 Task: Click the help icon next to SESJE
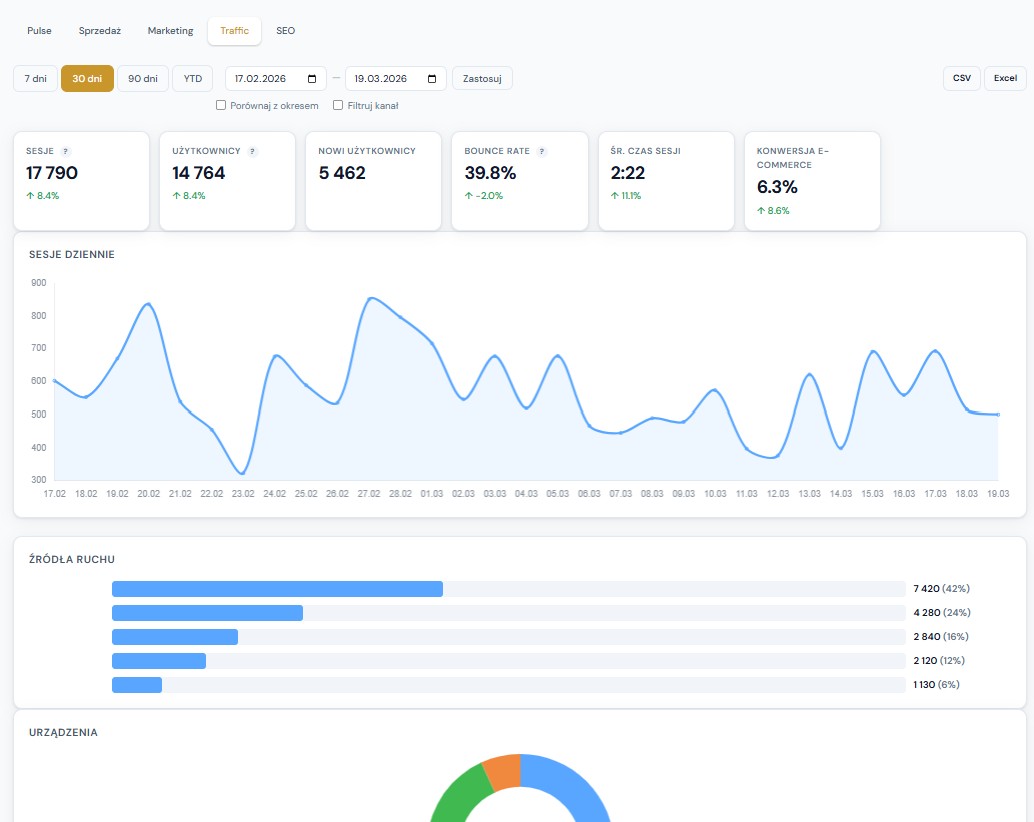tap(66, 151)
